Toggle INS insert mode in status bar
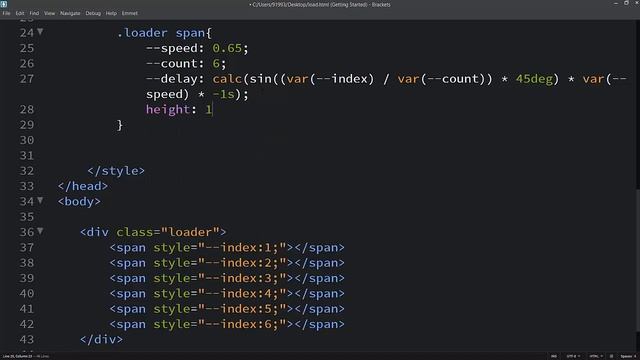This screenshot has width=640, height=360. (554, 356)
